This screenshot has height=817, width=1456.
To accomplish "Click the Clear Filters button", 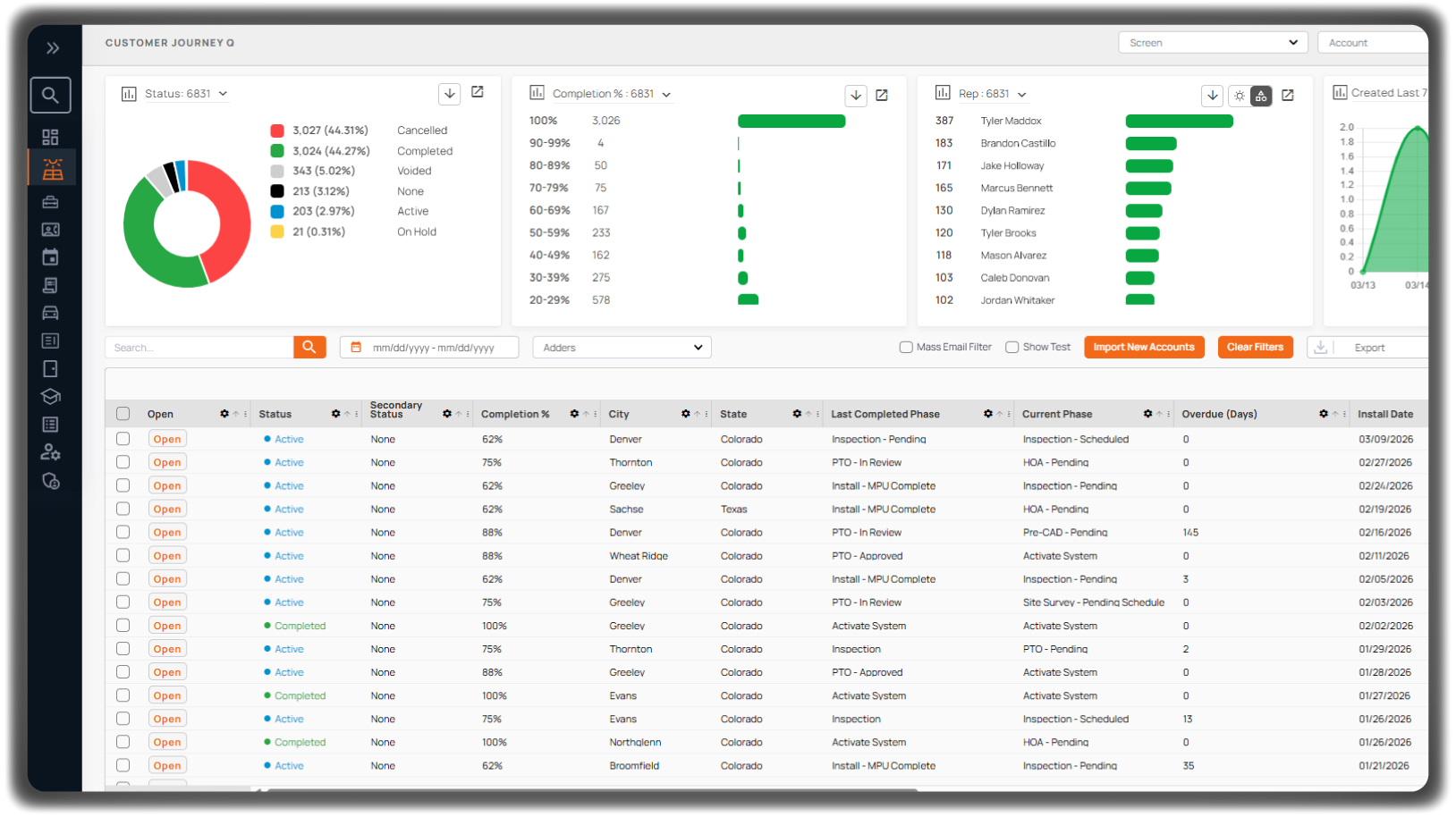I will [x=1255, y=347].
